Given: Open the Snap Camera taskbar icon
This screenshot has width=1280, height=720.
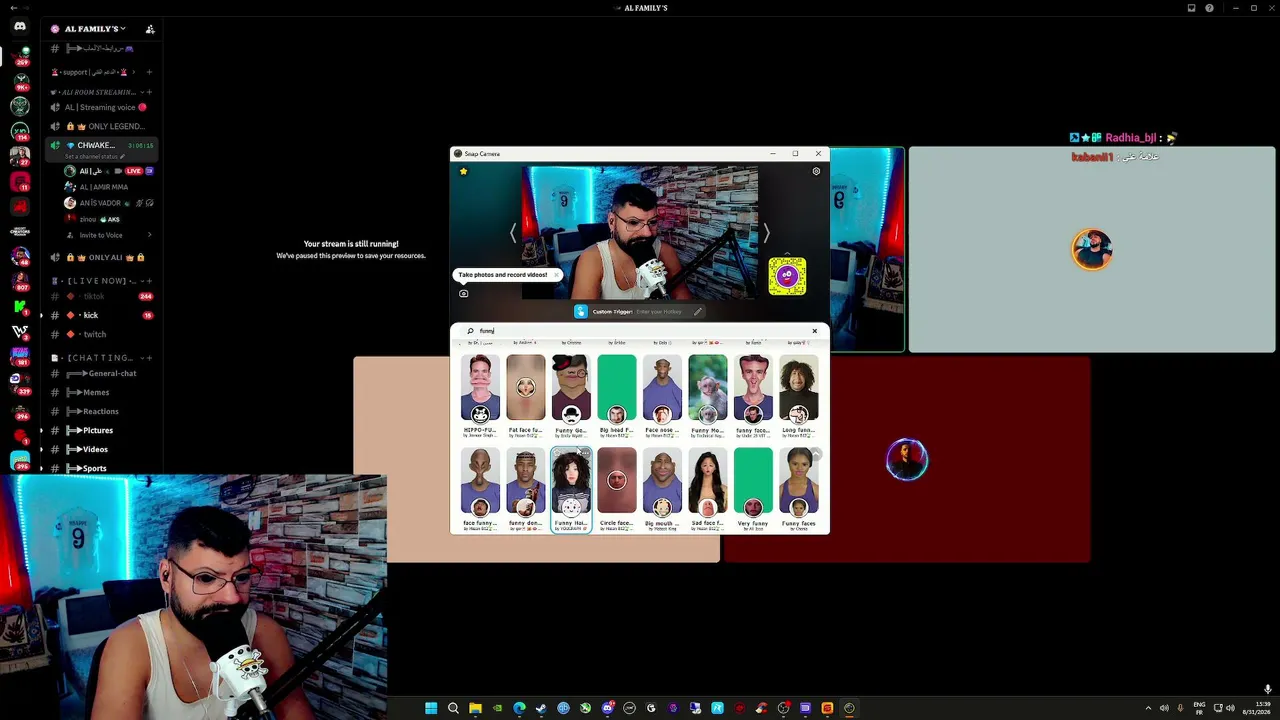Looking at the screenshot, I should pyautogui.click(x=849, y=708).
